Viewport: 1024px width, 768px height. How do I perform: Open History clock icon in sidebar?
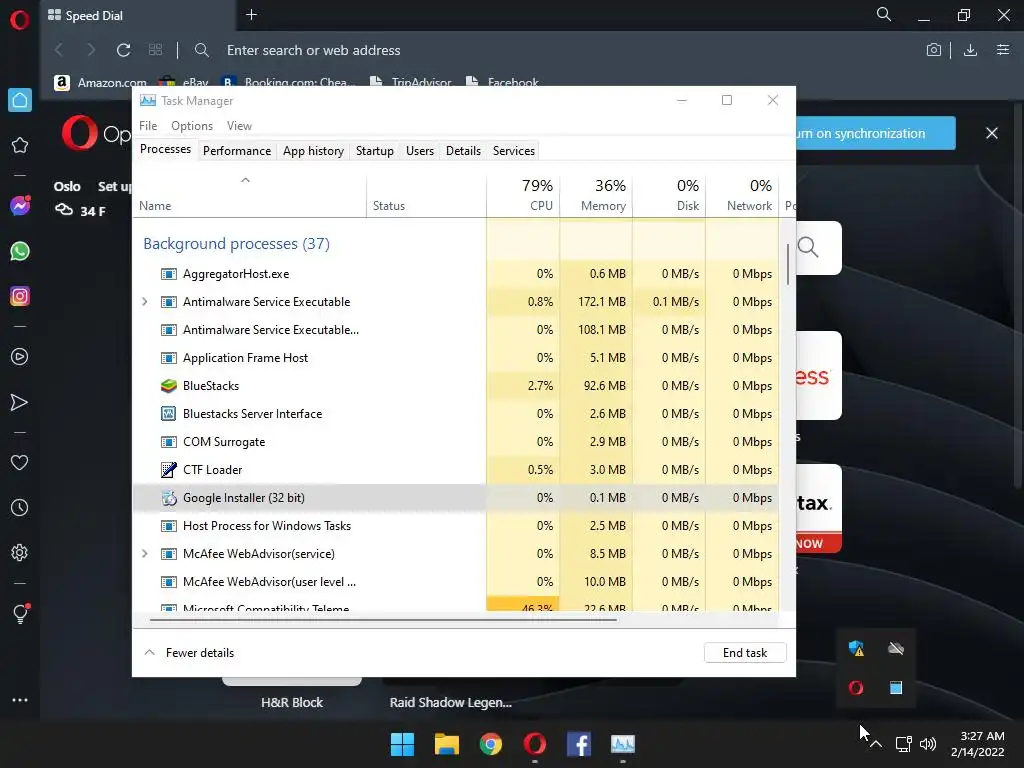click(20, 507)
